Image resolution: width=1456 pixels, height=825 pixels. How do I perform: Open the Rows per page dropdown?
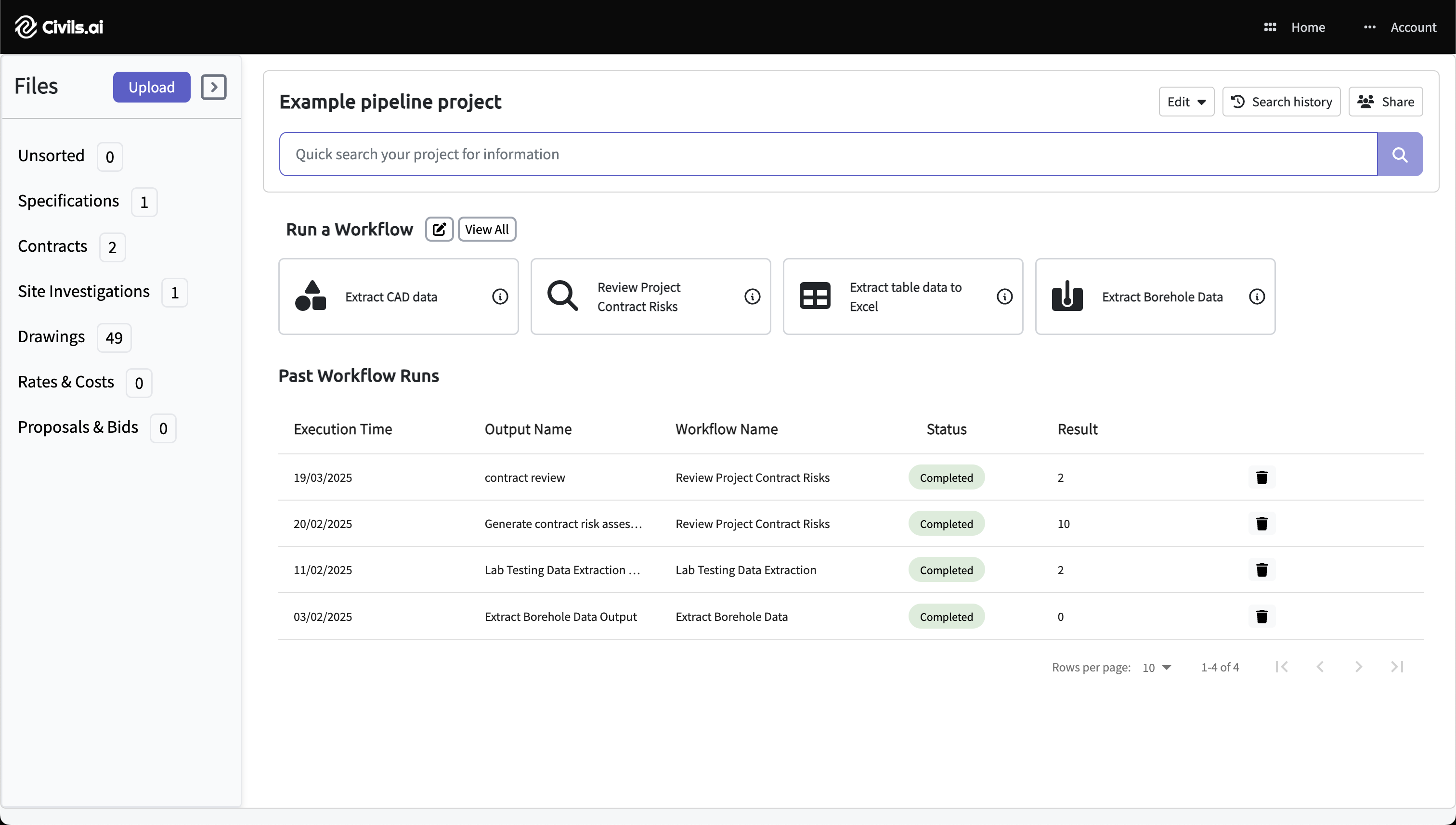point(1157,668)
